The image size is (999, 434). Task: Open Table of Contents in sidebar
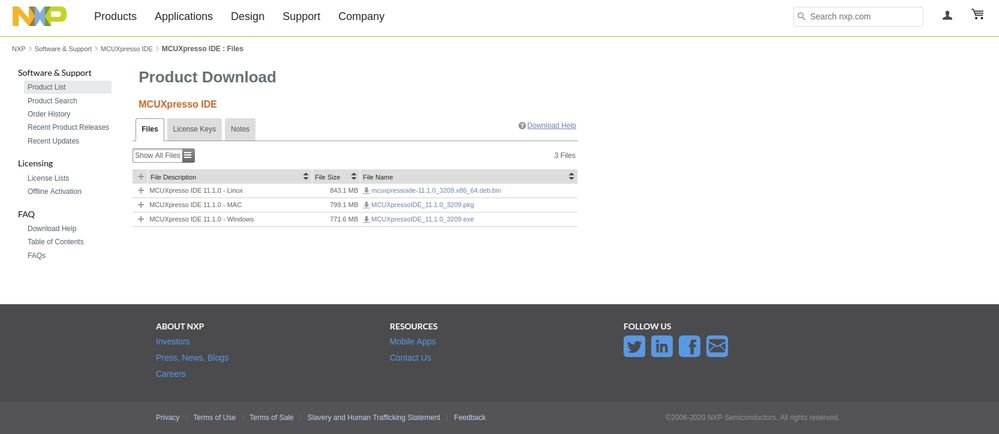[x=55, y=242]
